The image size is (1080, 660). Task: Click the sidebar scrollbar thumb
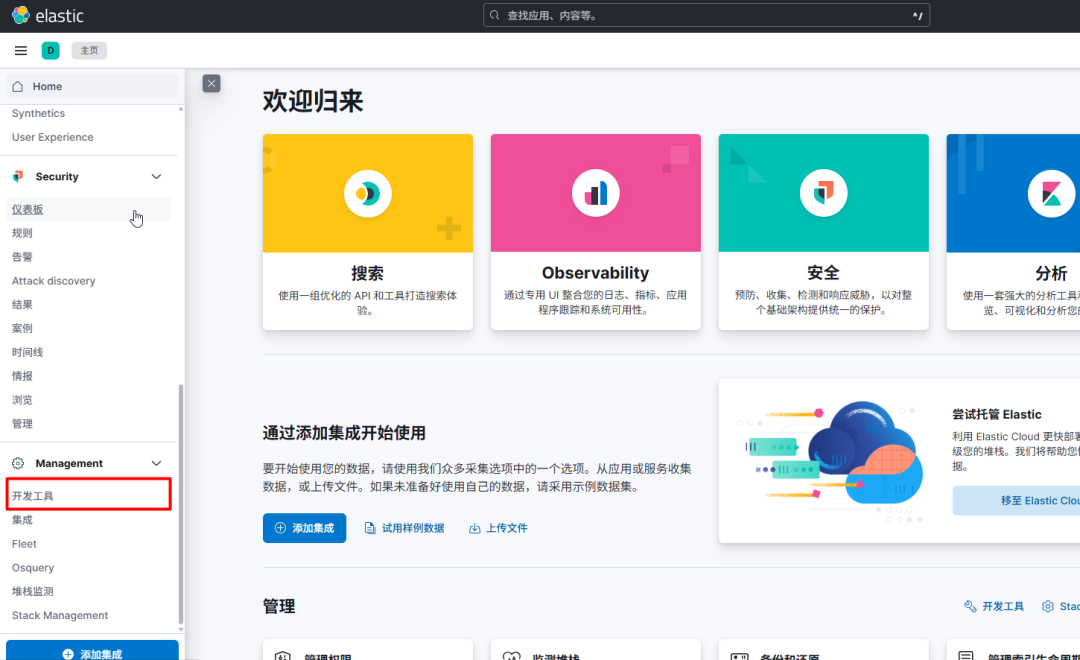point(181,503)
